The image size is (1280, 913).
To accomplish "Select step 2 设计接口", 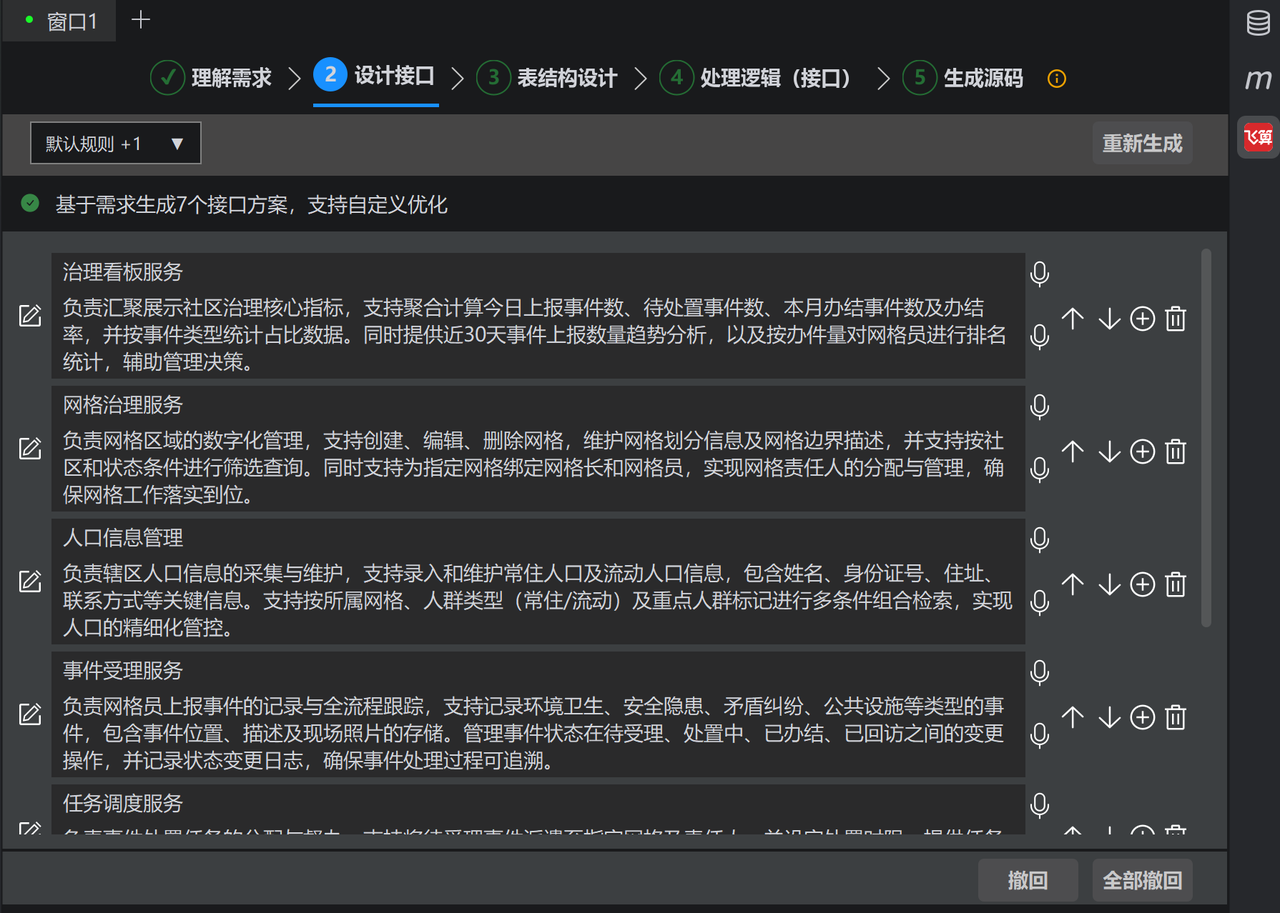I will [x=375, y=76].
